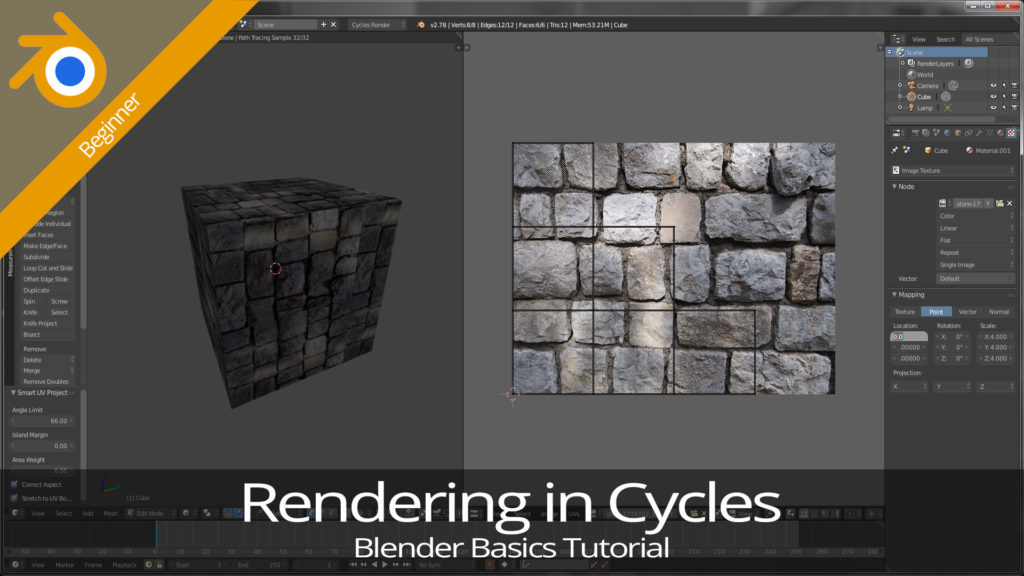Click the Loop Cut and Slide button
This screenshot has height=576, width=1024.
47,268
